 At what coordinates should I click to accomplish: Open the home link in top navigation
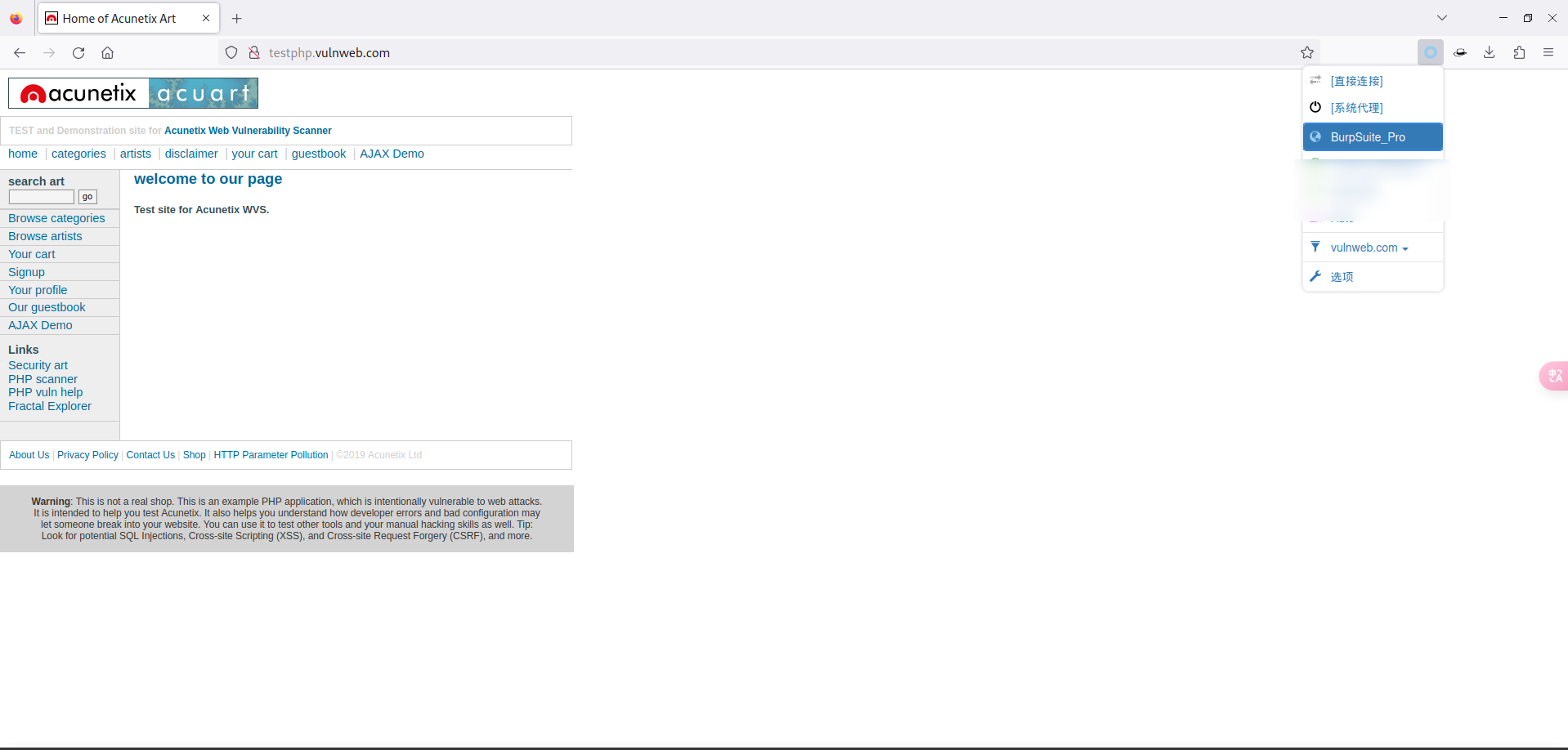[23, 154]
